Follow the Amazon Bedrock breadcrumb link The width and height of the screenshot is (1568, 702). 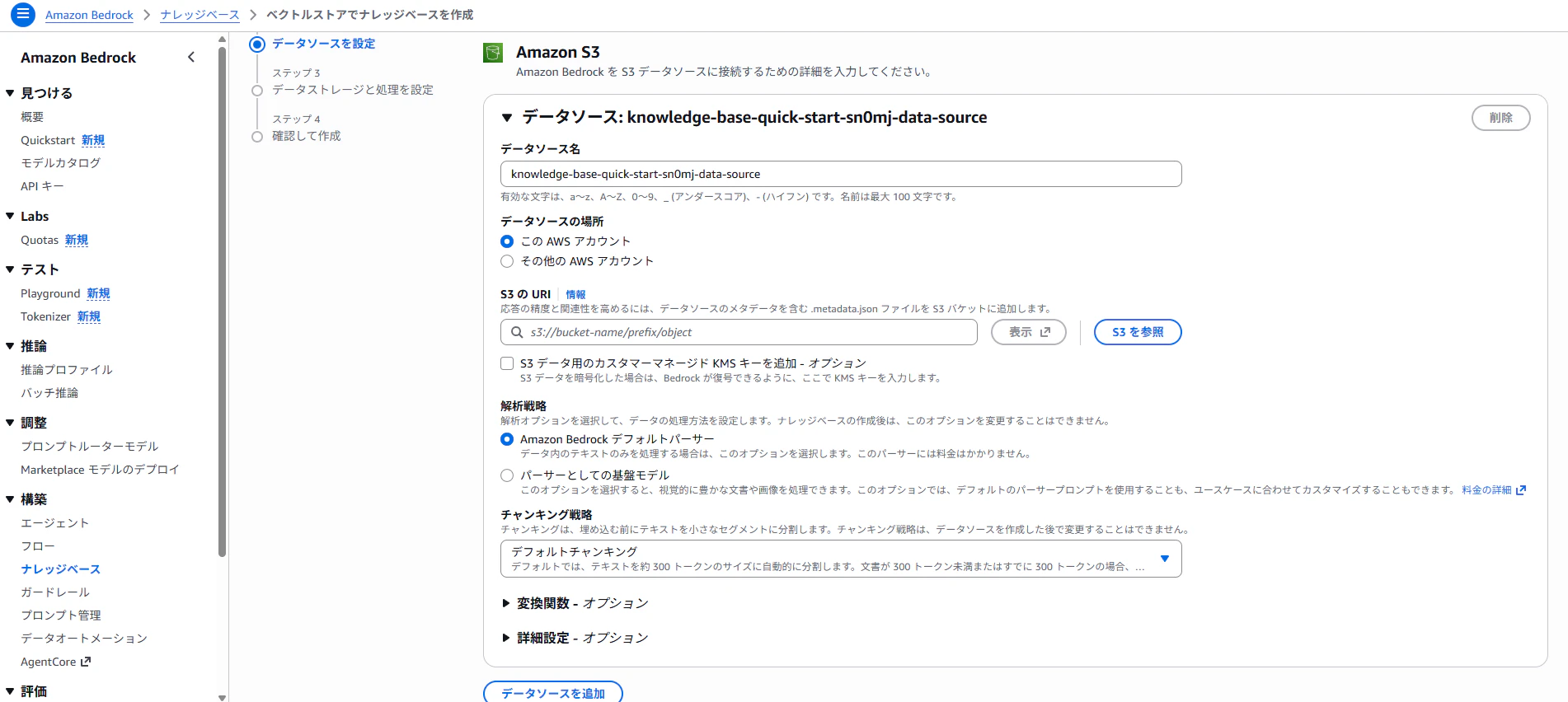tap(89, 15)
